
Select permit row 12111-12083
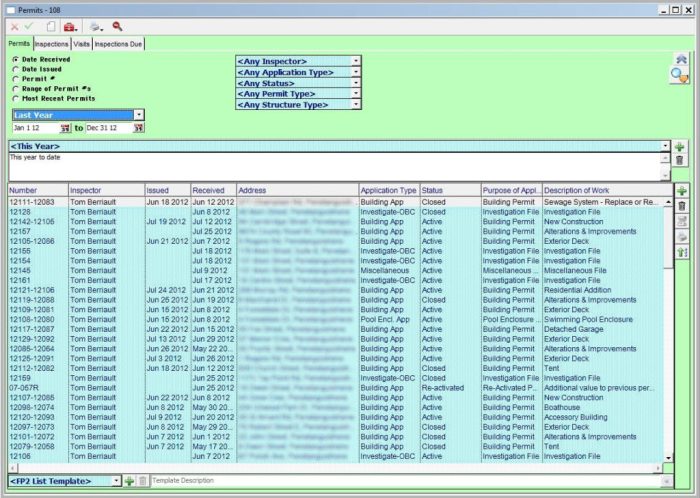point(335,202)
